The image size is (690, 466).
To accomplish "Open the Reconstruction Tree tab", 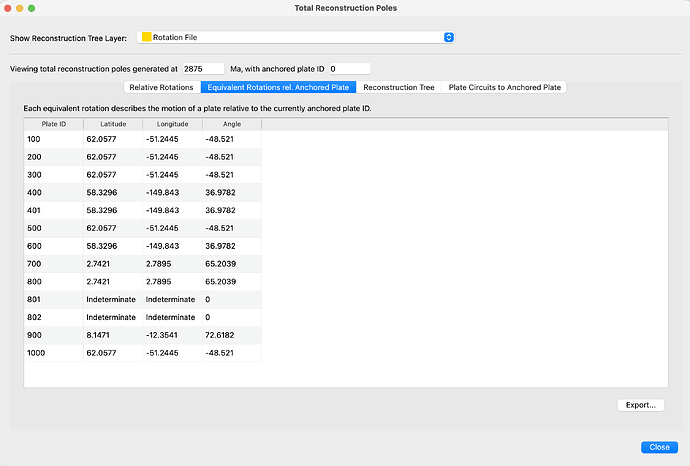I will pos(399,87).
